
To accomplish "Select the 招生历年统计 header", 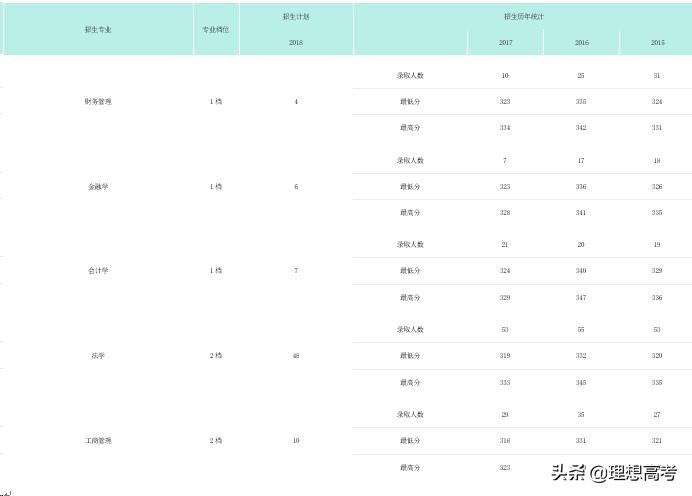I will click(524, 17).
